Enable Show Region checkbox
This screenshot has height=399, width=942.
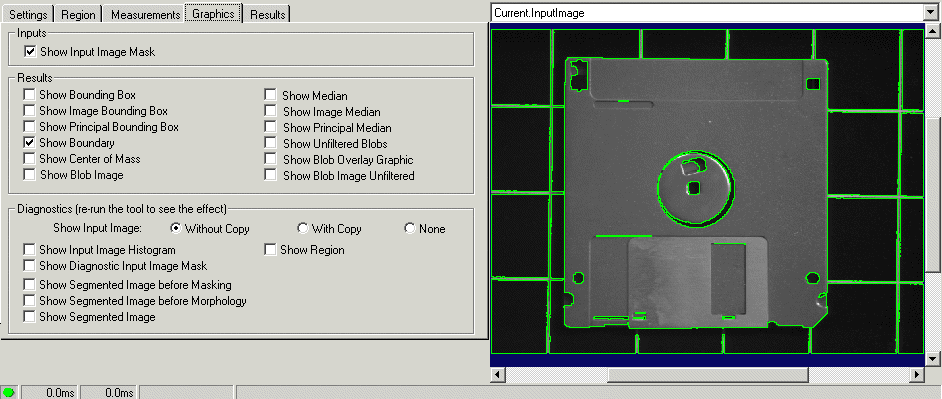[x=270, y=249]
